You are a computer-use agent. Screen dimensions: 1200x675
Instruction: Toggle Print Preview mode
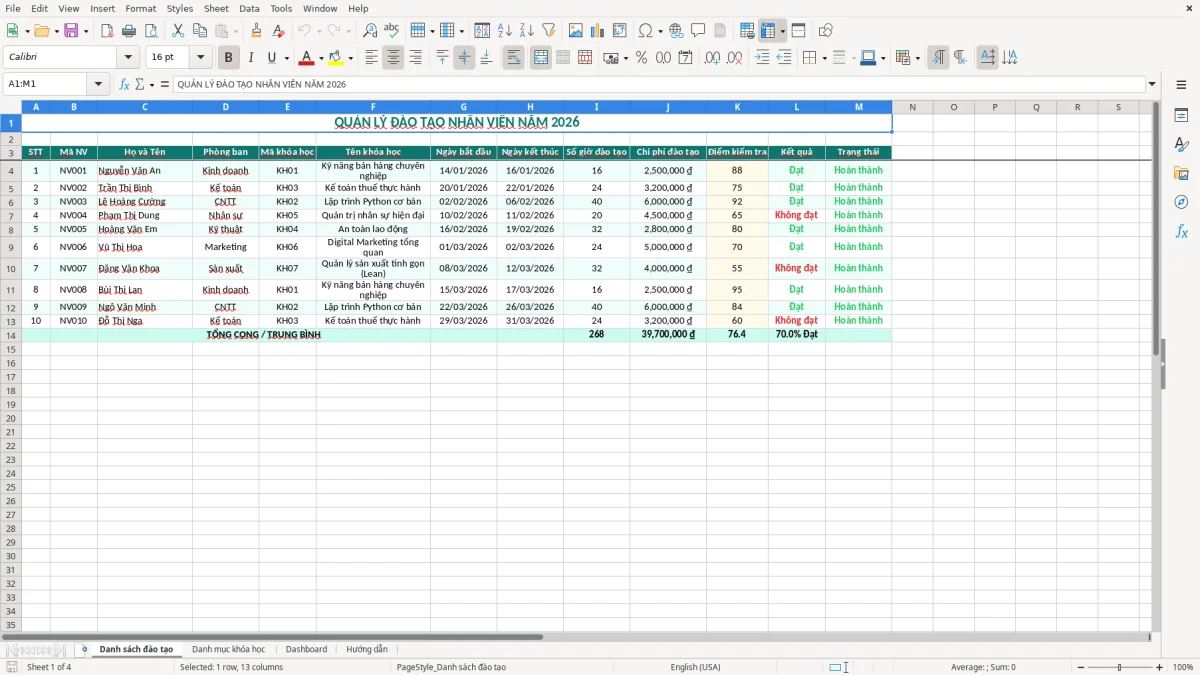pyautogui.click(x=150, y=31)
